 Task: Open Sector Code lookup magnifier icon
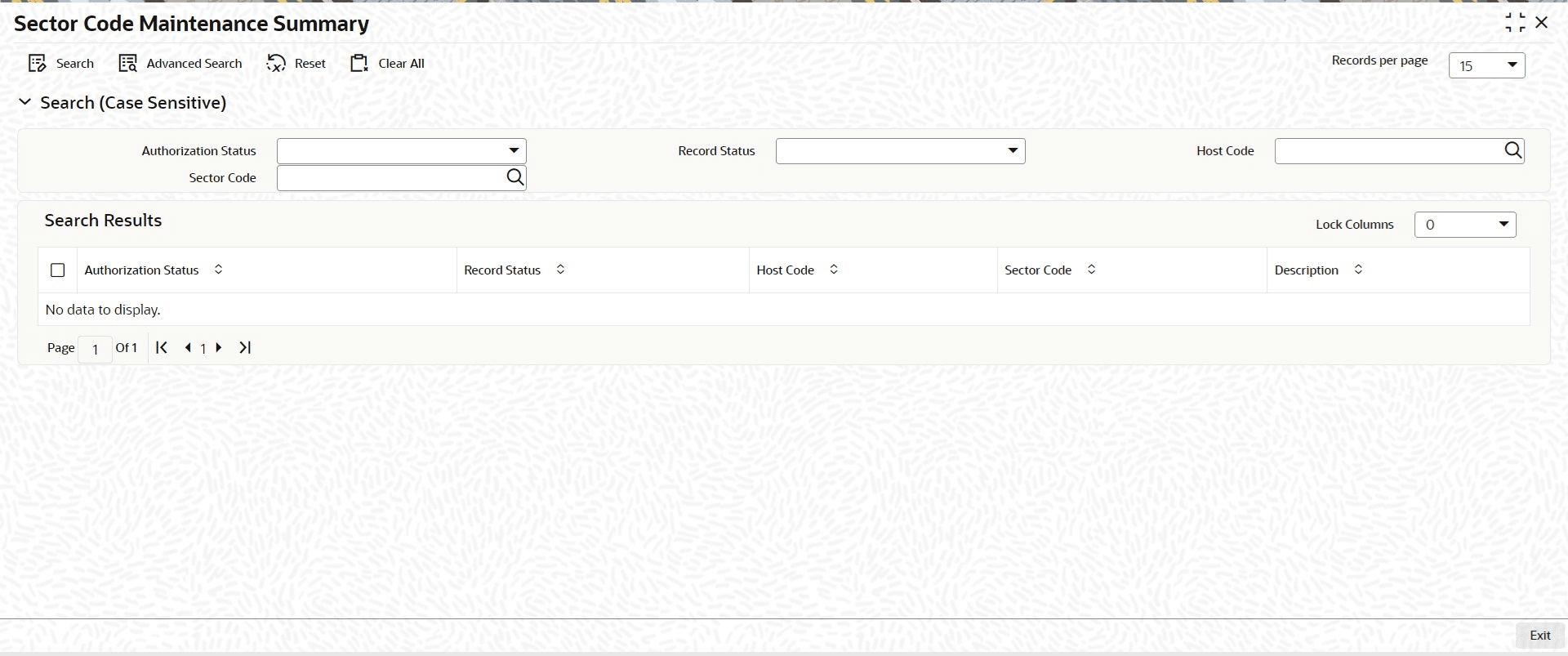515,177
